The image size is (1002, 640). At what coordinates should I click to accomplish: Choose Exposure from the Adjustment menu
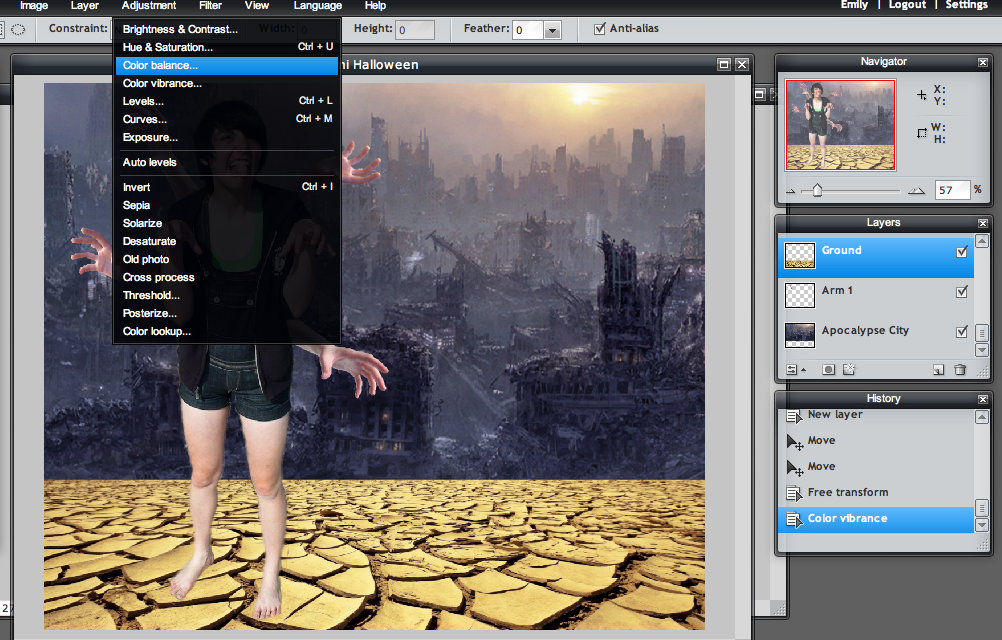click(227, 137)
